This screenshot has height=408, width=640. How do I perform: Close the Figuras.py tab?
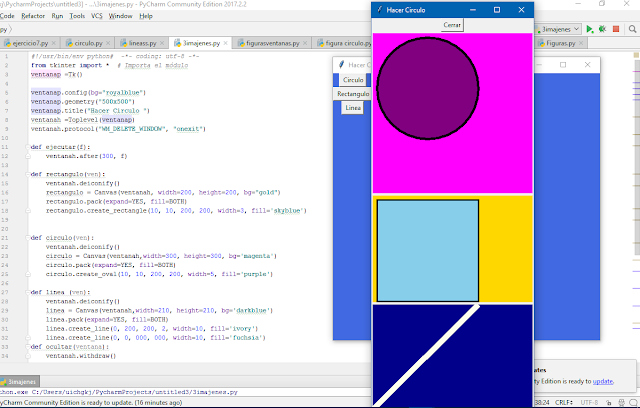(581, 43)
